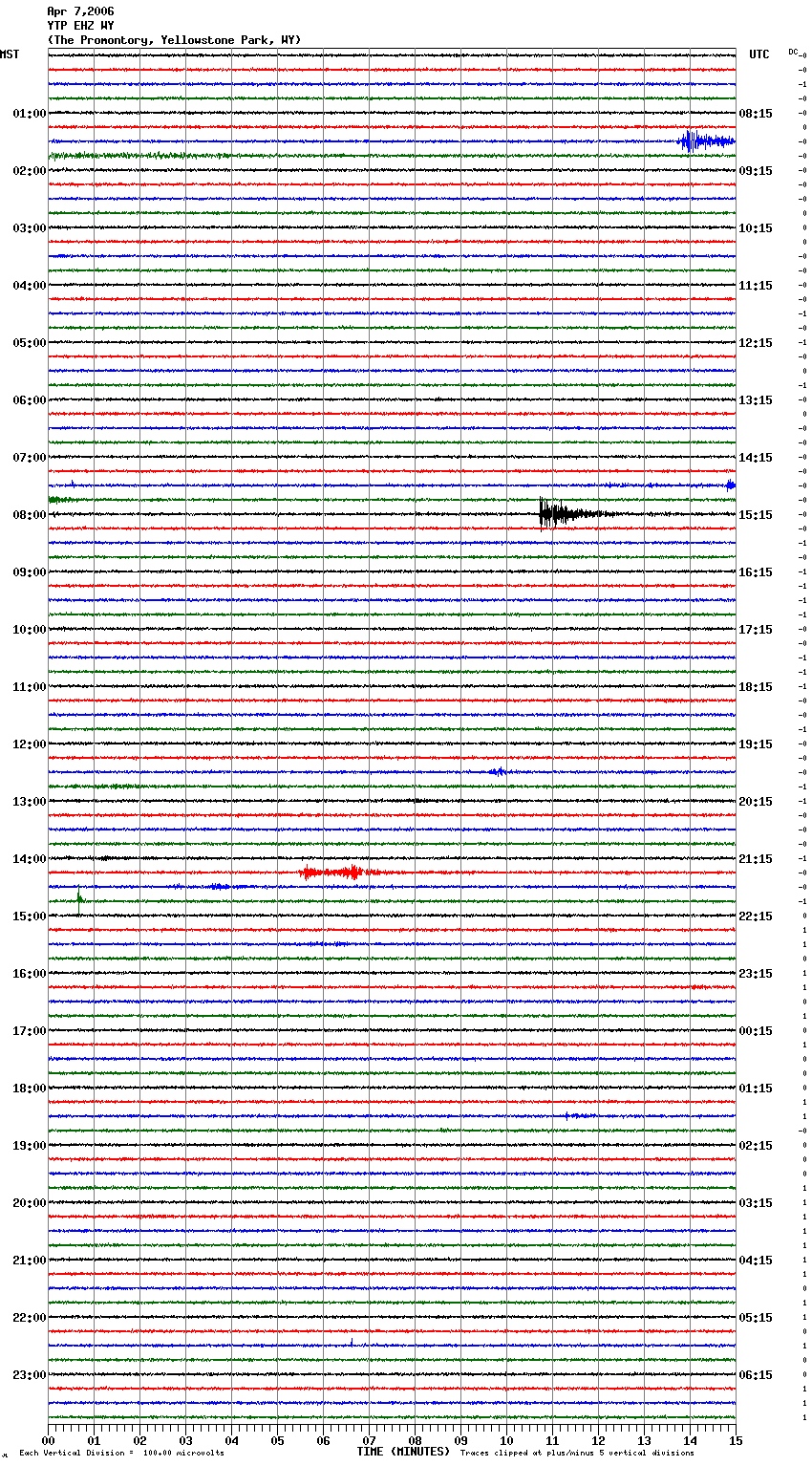The image size is (812, 1466).
Task: Select the 09:00 MST time label
Action: tap(30, 572)
